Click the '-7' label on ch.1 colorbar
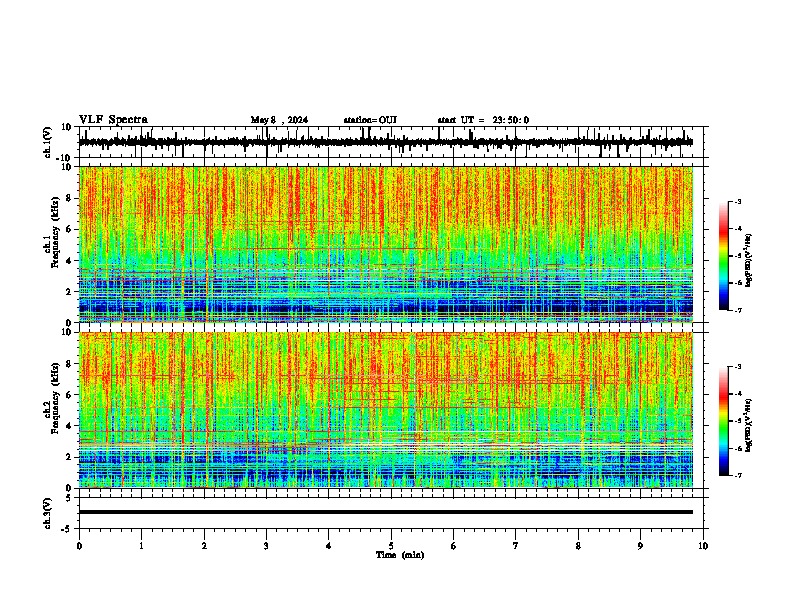792x612 pixels. (x=738, y=310)
